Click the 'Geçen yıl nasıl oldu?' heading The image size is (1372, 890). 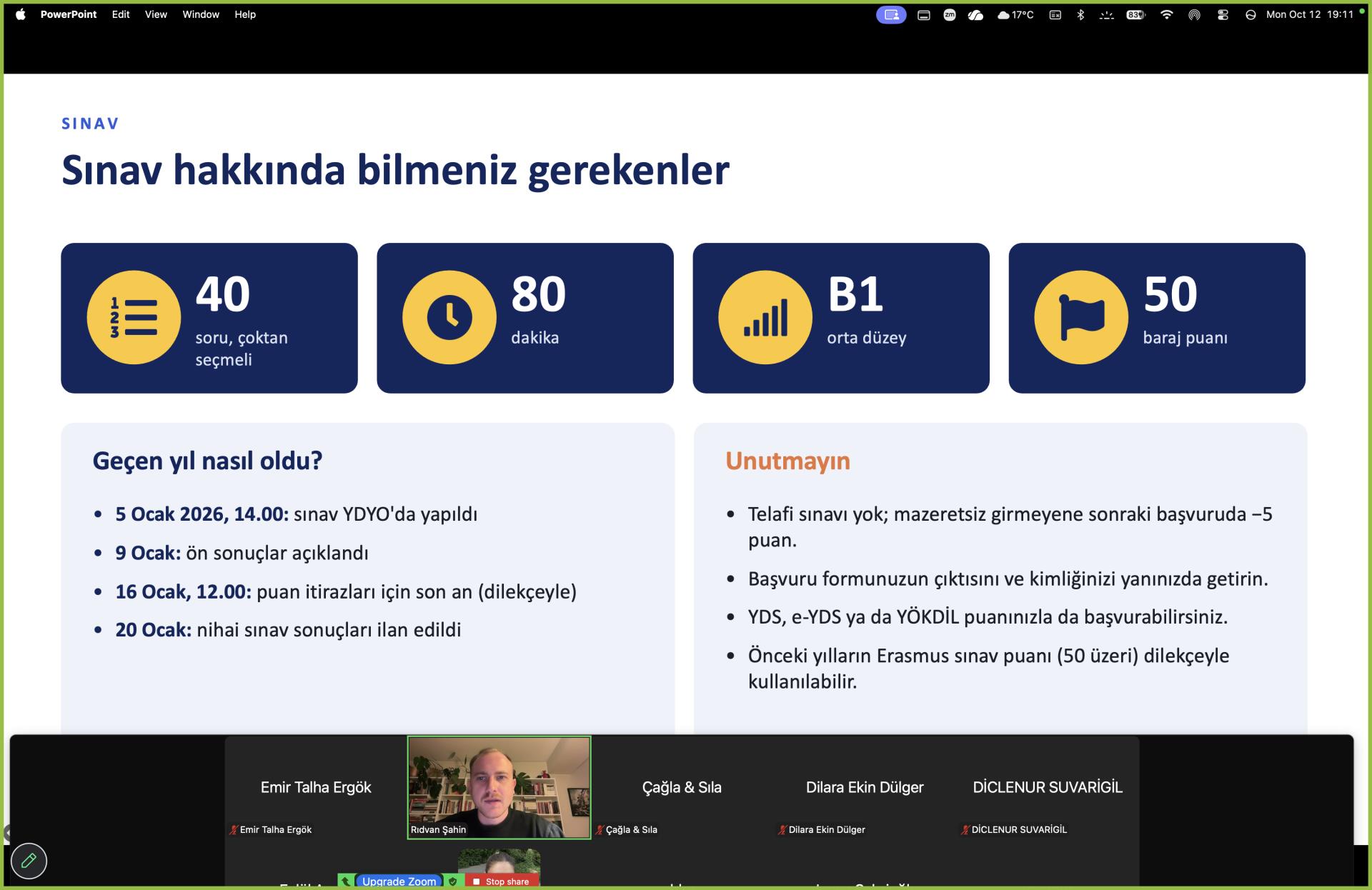pos(207,461)
